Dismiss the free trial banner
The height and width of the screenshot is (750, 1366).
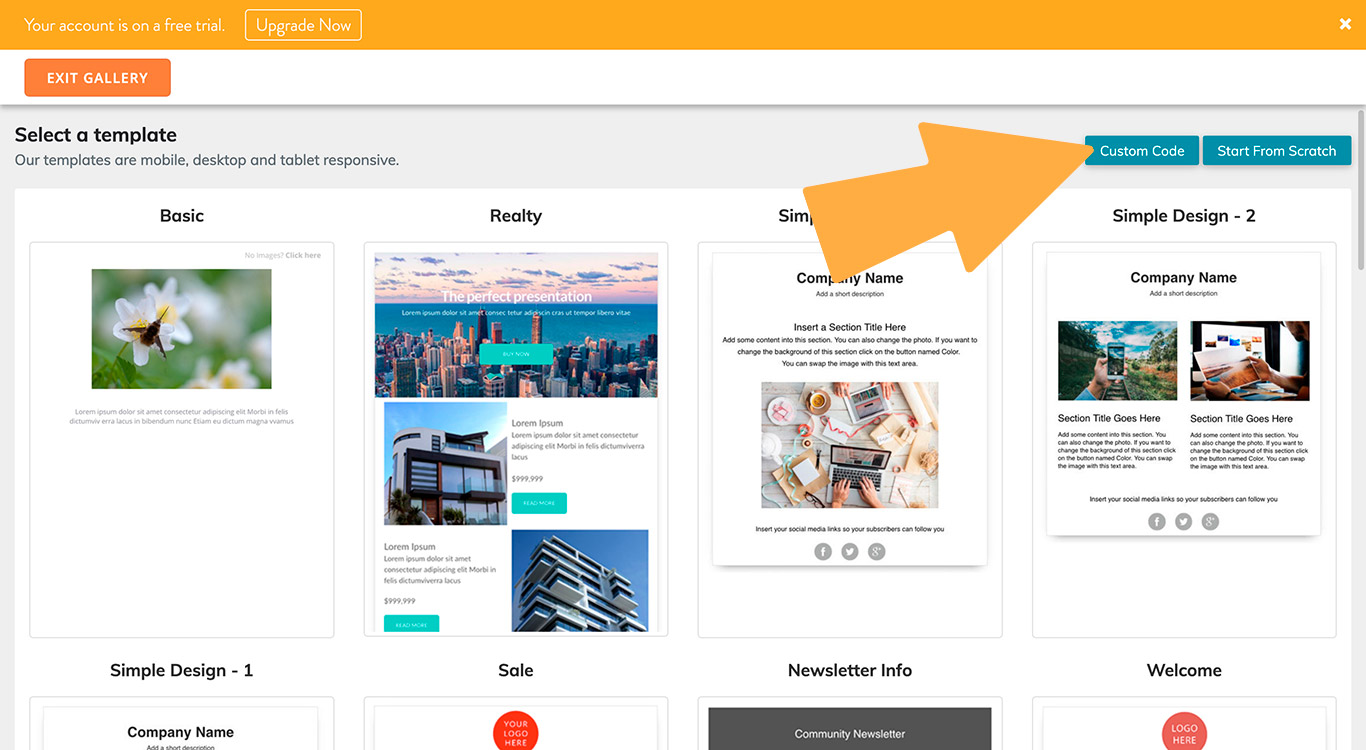1345,24
